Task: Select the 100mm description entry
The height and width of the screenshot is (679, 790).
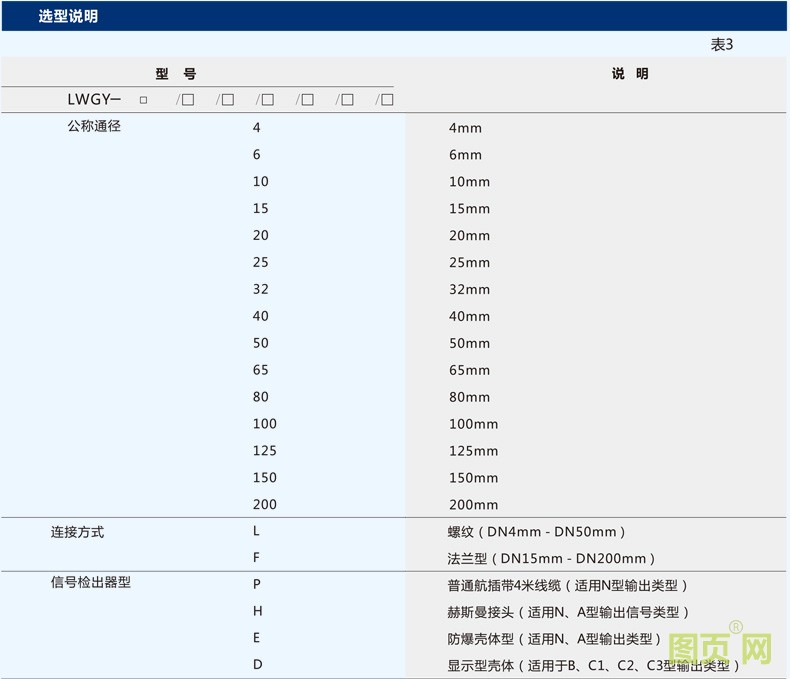Action: point(473,424)
